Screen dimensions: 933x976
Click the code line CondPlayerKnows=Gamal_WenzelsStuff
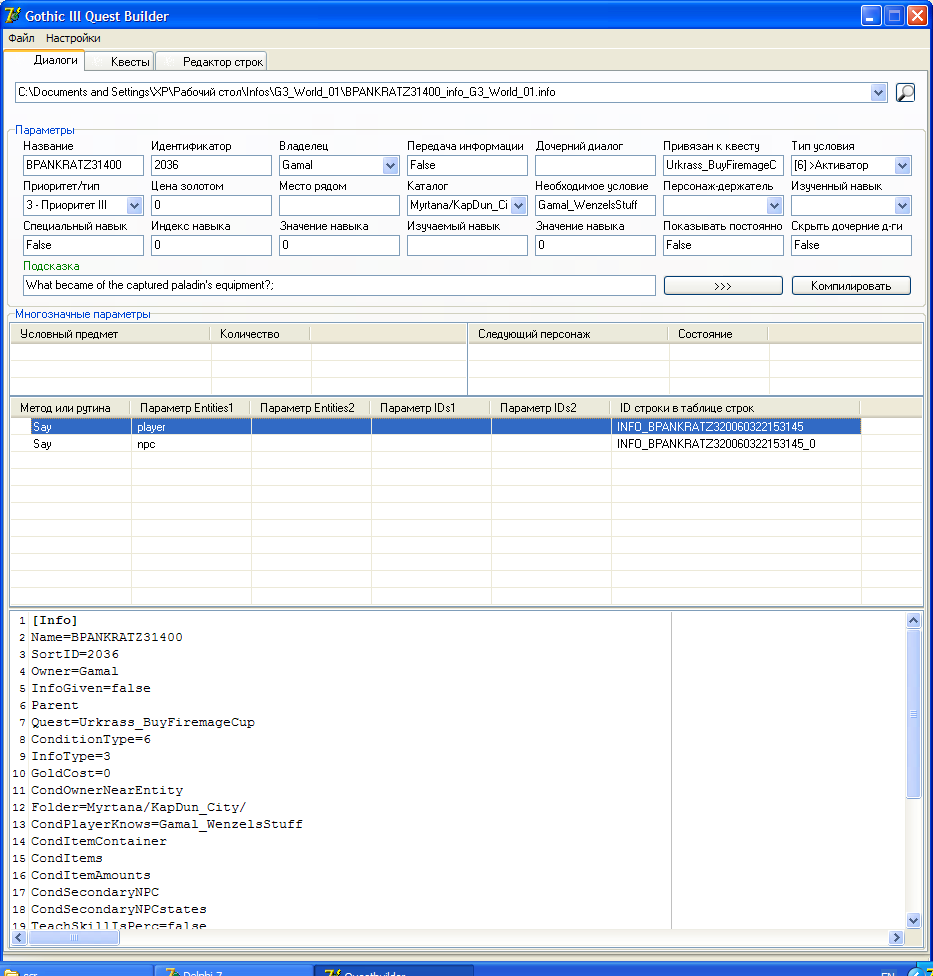pos(167,824)
